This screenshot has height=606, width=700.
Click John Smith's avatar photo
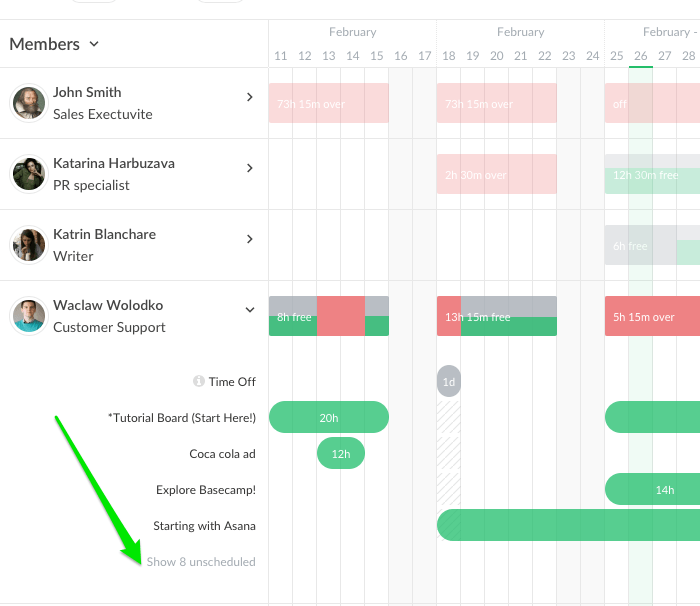point(28,103)
